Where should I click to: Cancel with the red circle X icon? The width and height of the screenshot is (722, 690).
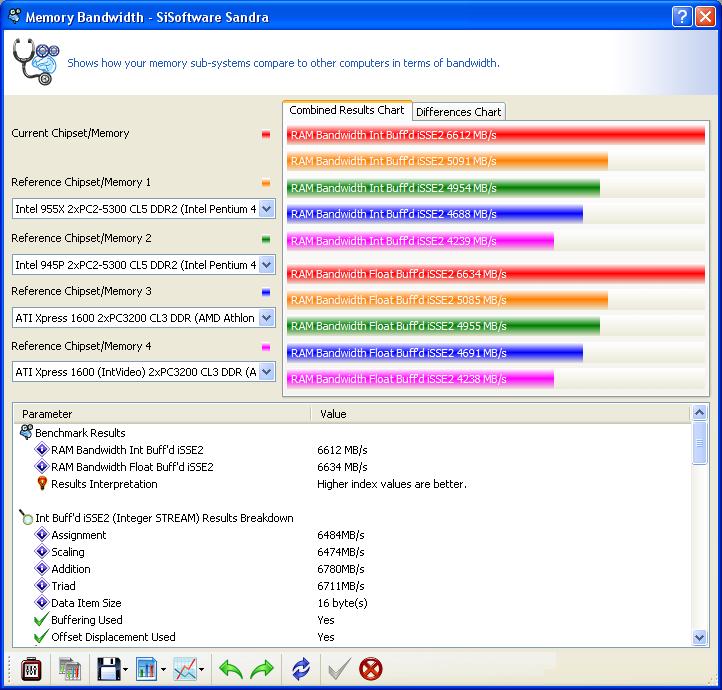pyautogui.click(x=371, y=669)
